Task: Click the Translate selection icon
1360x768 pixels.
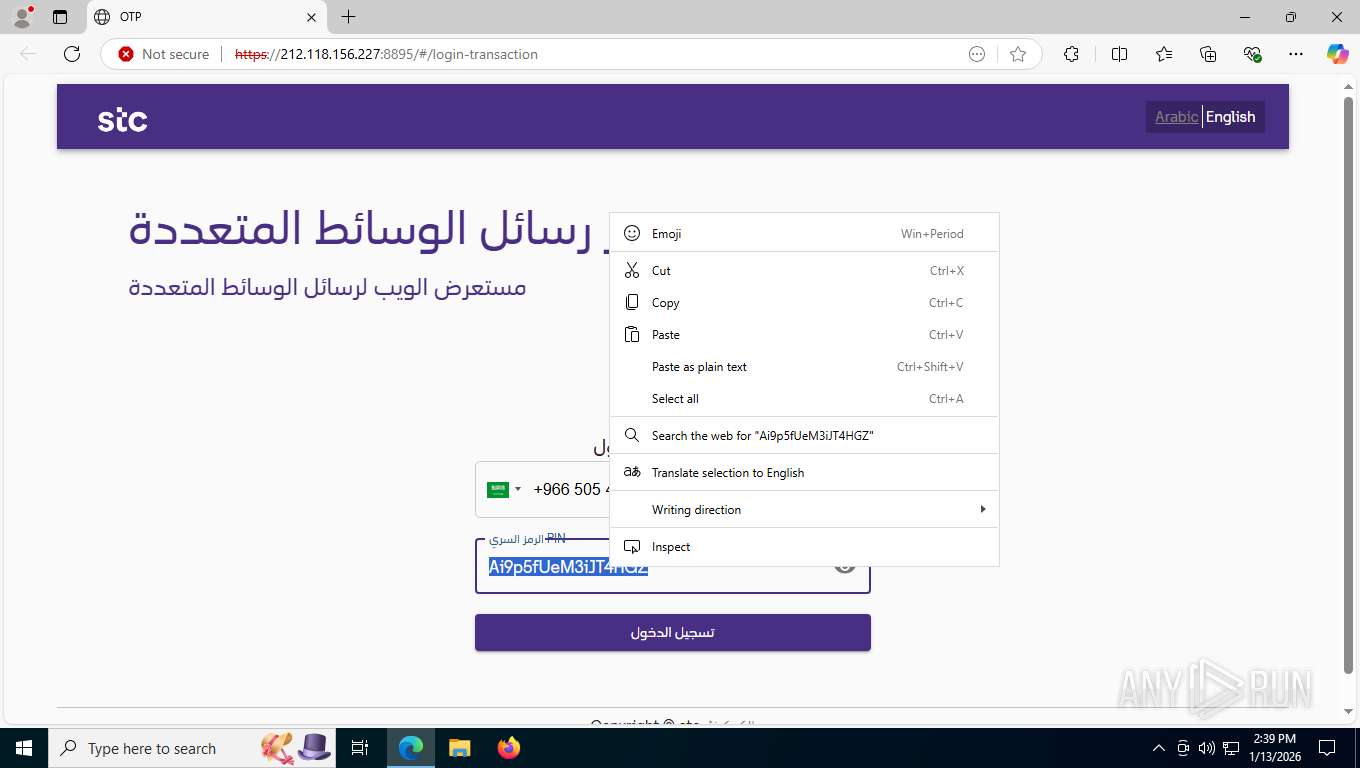Action: (632, 472)
